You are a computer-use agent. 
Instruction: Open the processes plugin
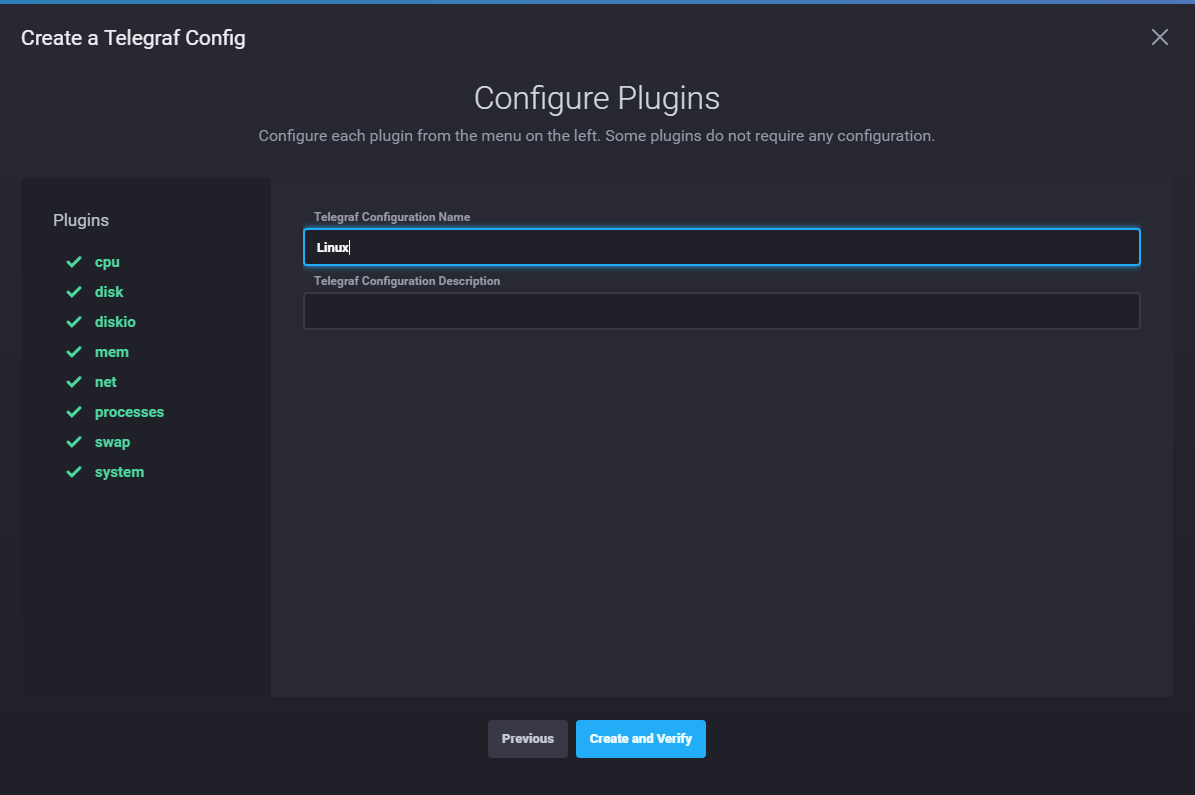(129, 412)
